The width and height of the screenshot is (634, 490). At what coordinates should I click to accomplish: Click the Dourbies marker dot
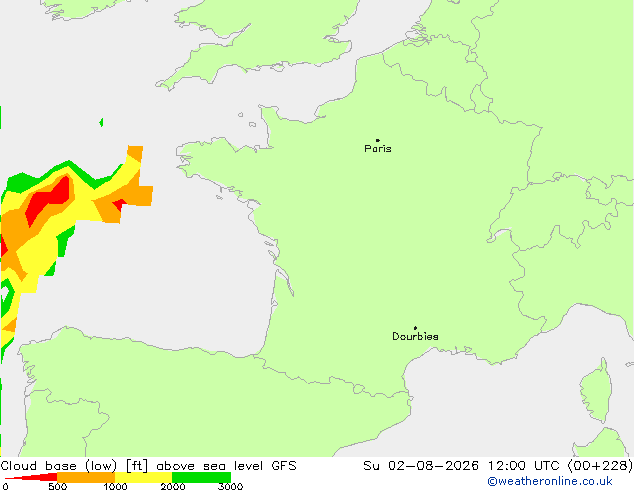(415, 328)
